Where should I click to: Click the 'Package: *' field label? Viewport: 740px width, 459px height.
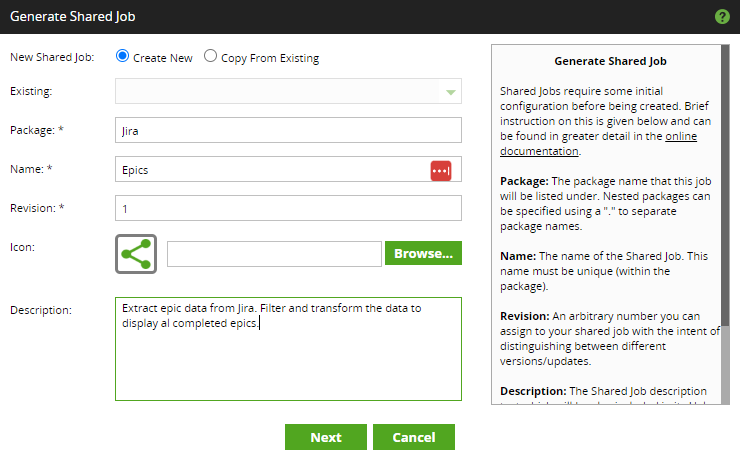click(x=37, y=130)
